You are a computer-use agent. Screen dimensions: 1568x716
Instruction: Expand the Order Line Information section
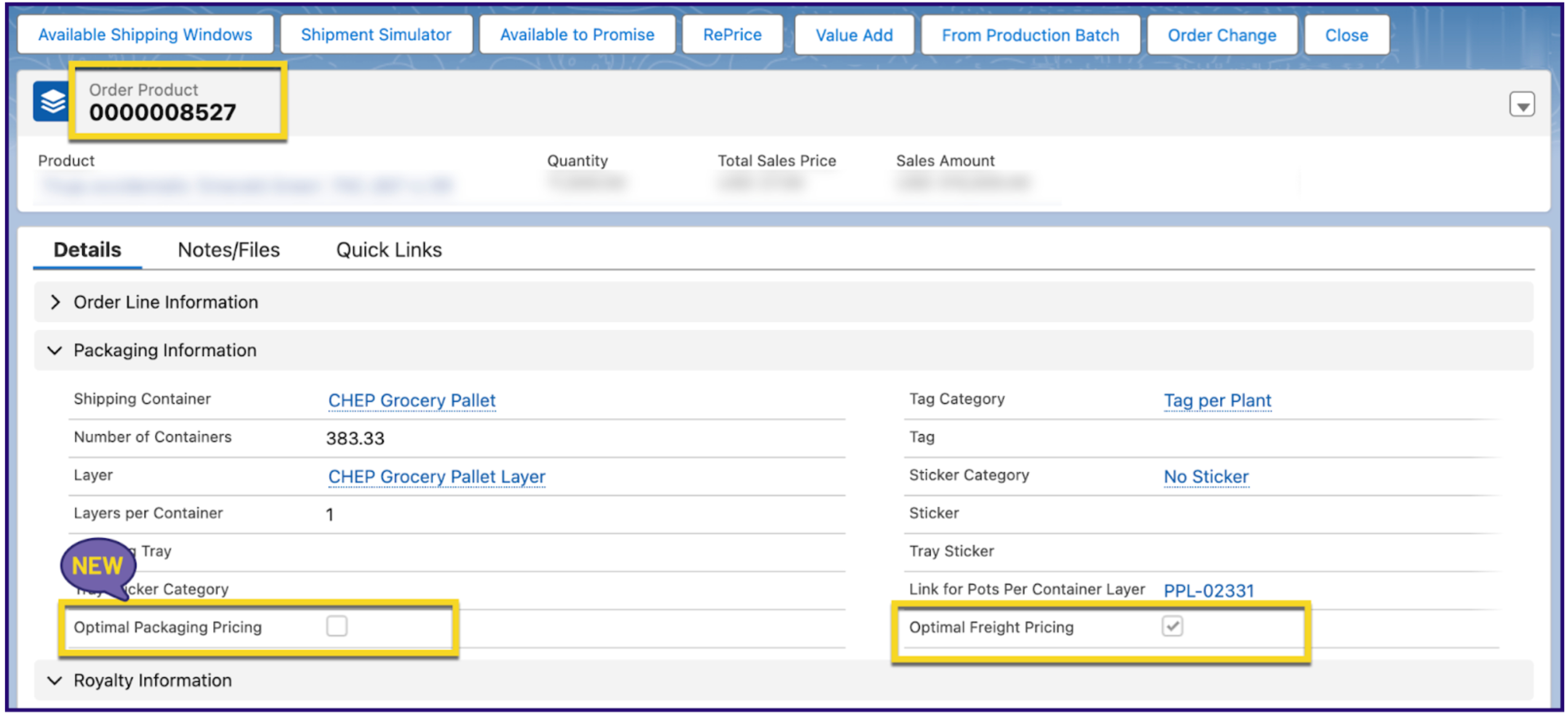tap(784, 302)
